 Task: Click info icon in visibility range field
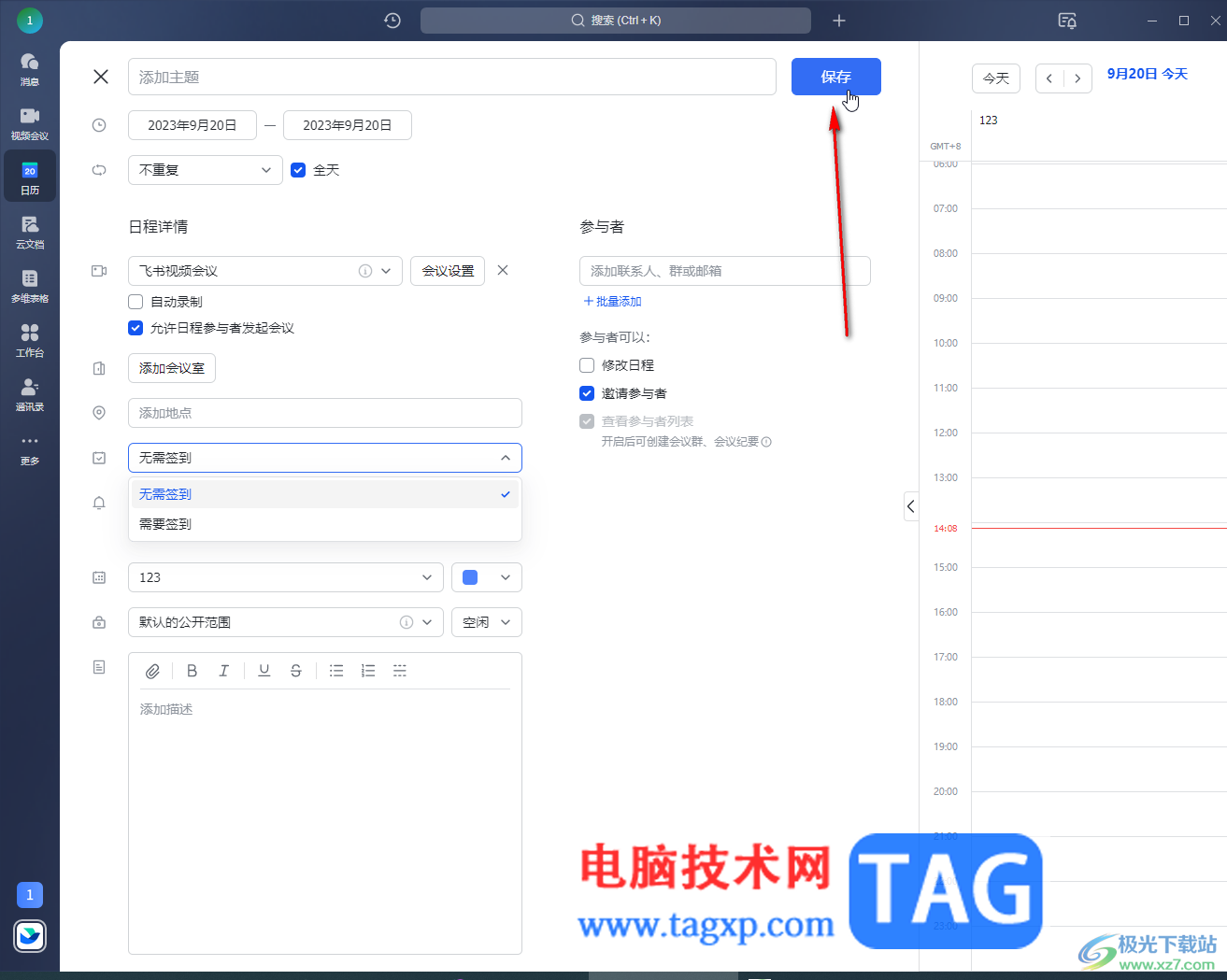tap(407, 622)
